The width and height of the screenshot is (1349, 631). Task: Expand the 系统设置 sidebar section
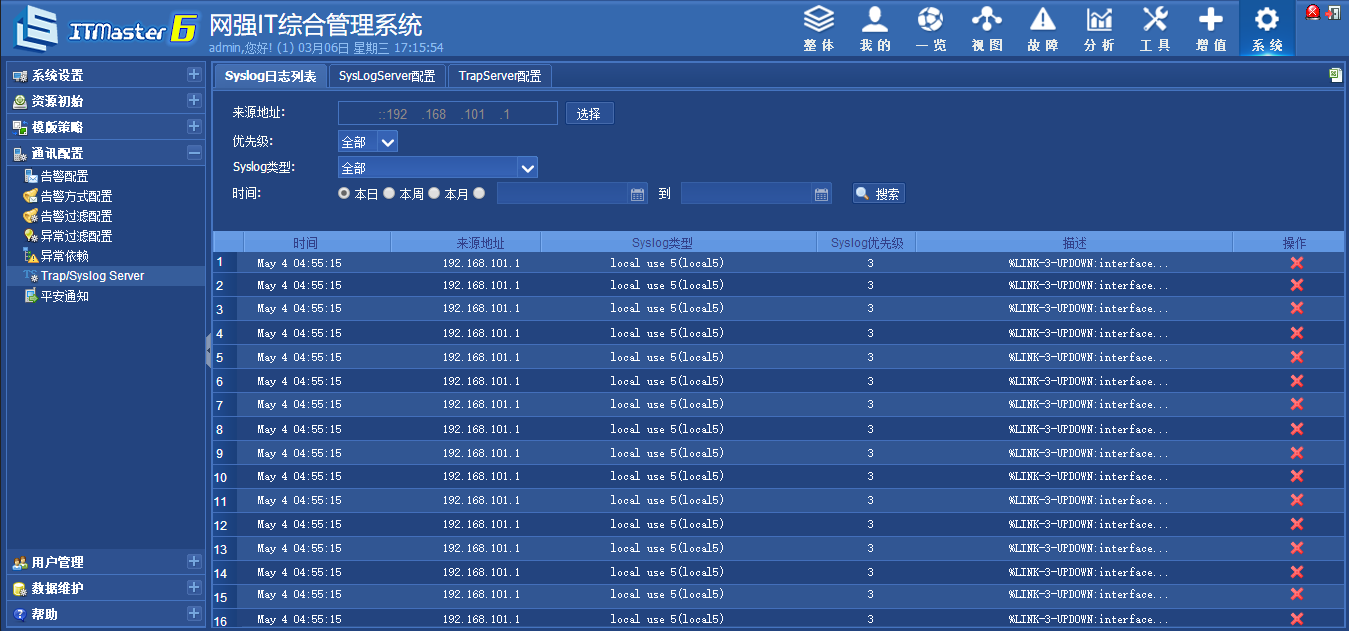[194, 75]
